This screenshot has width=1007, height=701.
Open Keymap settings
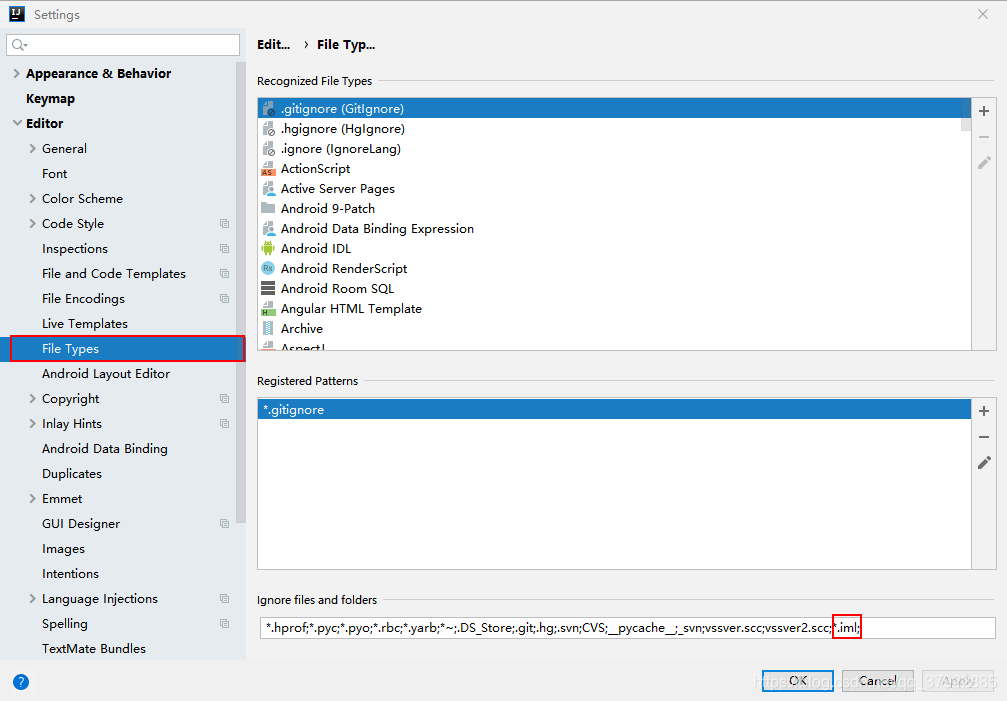50,99
